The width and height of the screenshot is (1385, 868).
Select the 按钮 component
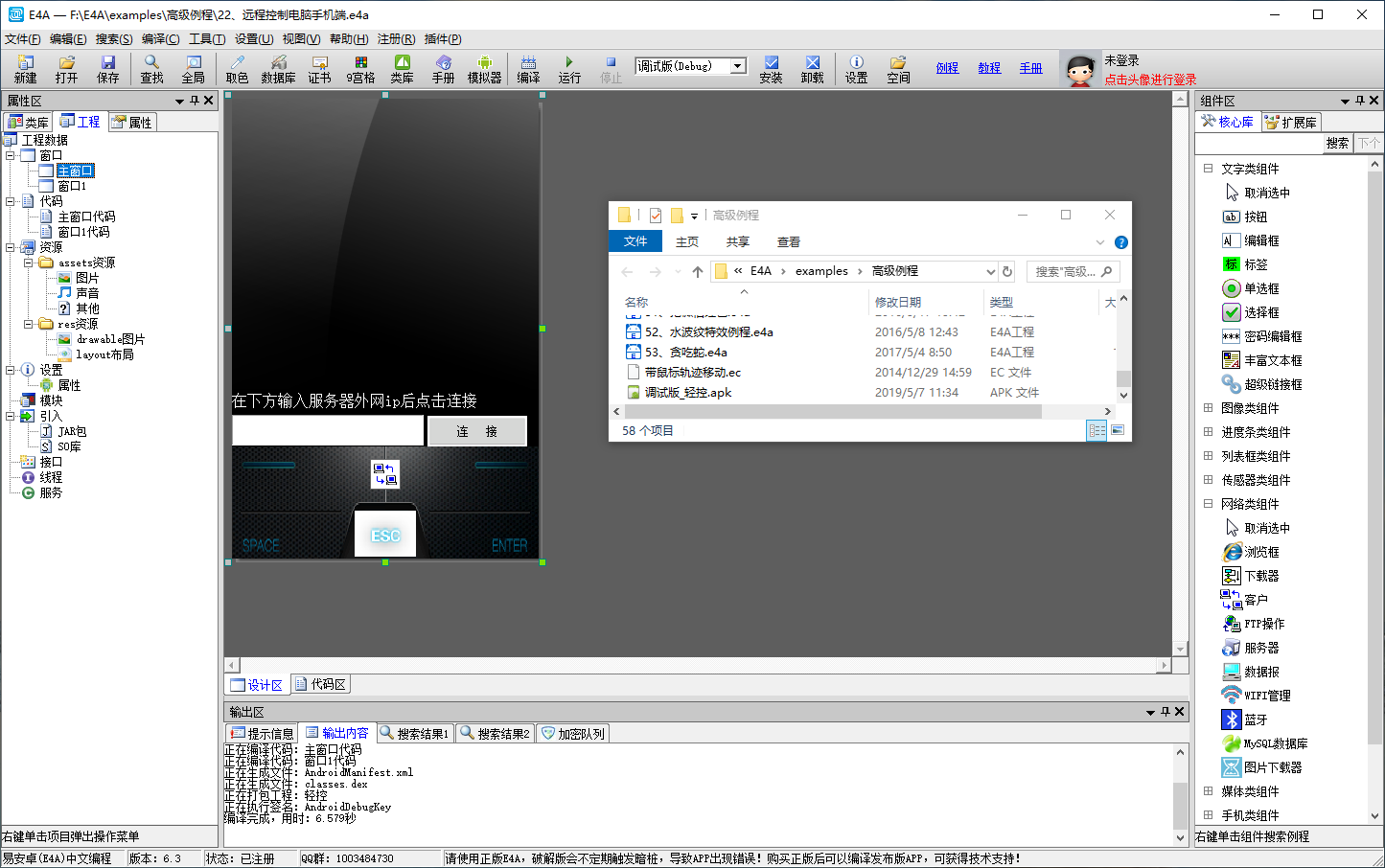pyautogui.click(x=1245, y=217)
